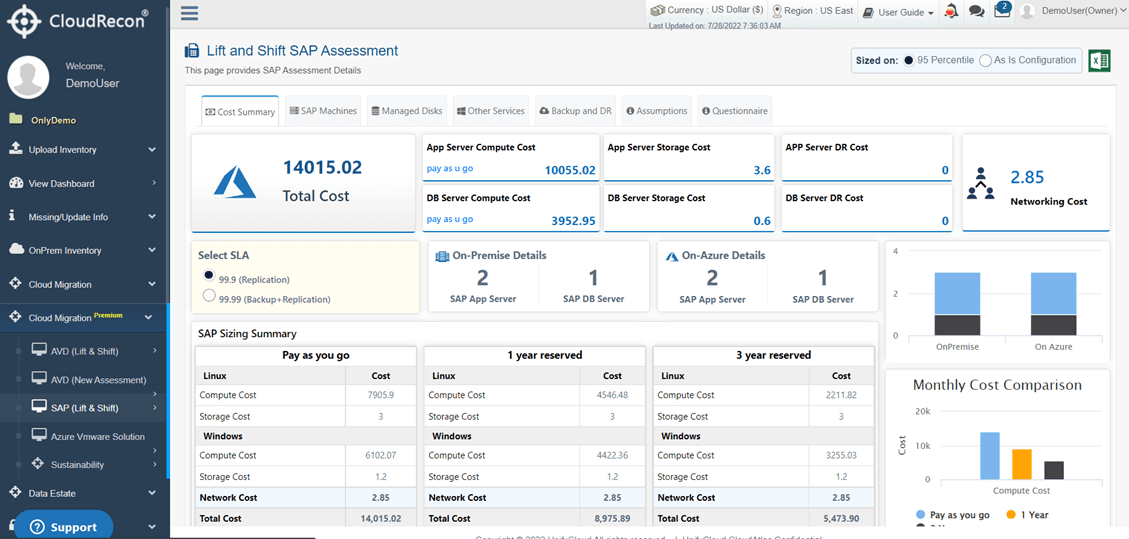Open the User Guide dropdown

(898, 12)
